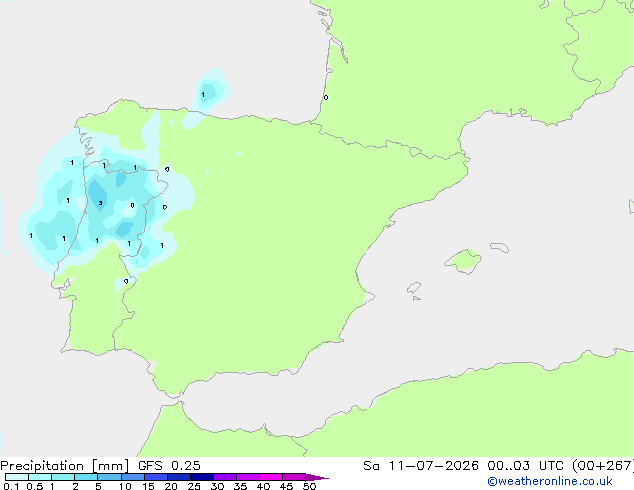
Task: Choose the darkest navy 25–30 mm swatch
Action: 201,477
